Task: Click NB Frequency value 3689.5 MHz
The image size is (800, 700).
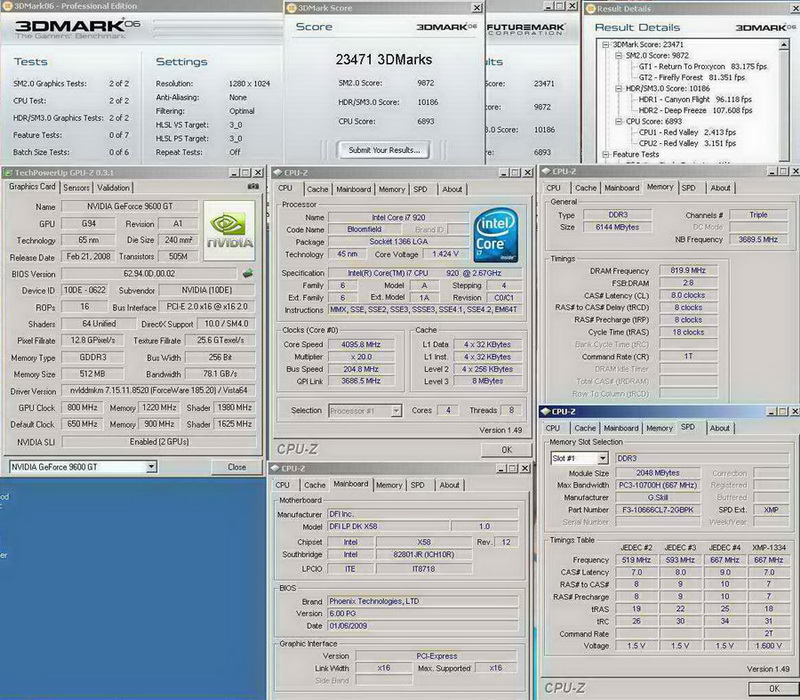Action: point(758,239)
